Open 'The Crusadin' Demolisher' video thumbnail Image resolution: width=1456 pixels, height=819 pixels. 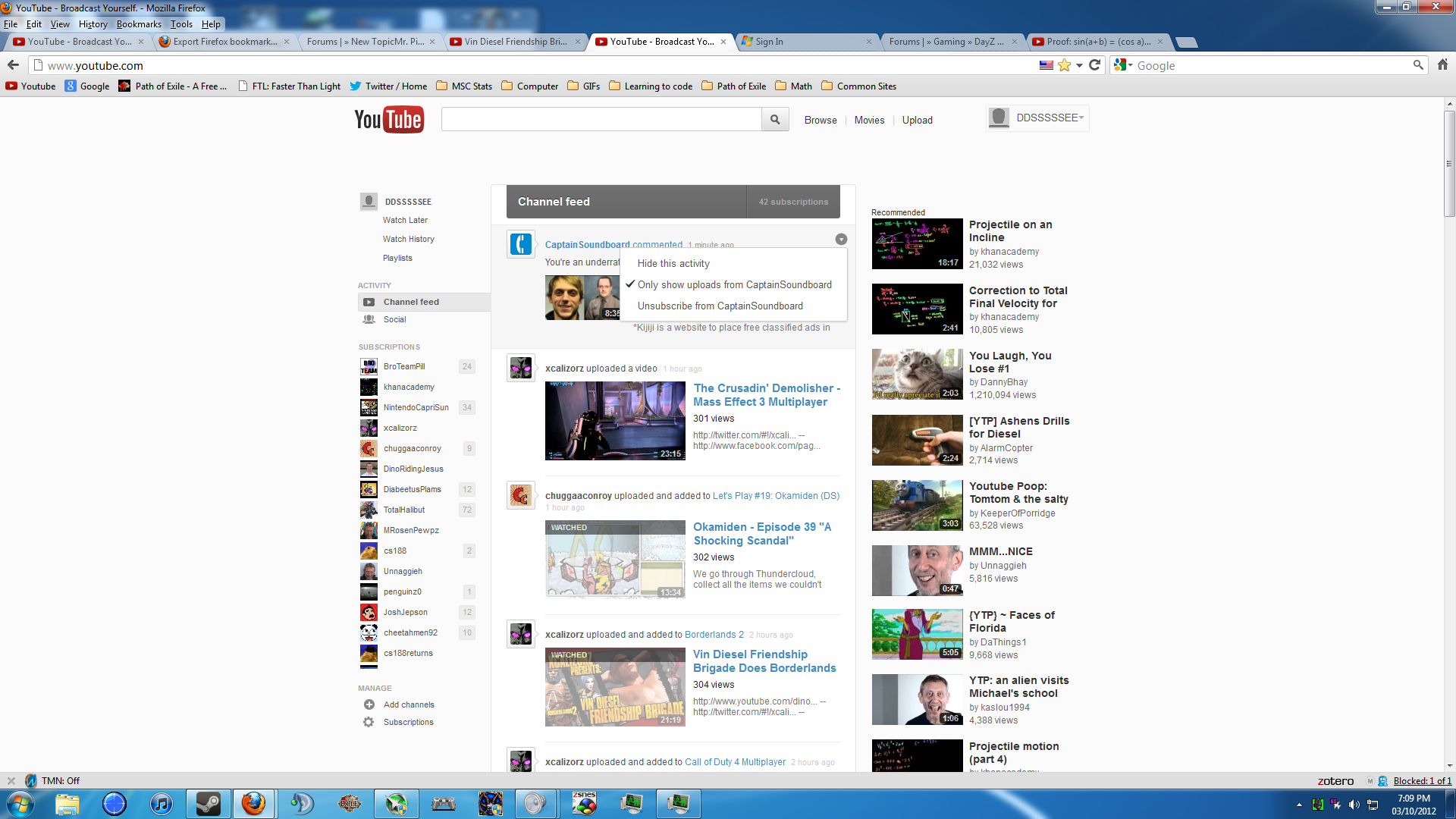pos(615,421)
